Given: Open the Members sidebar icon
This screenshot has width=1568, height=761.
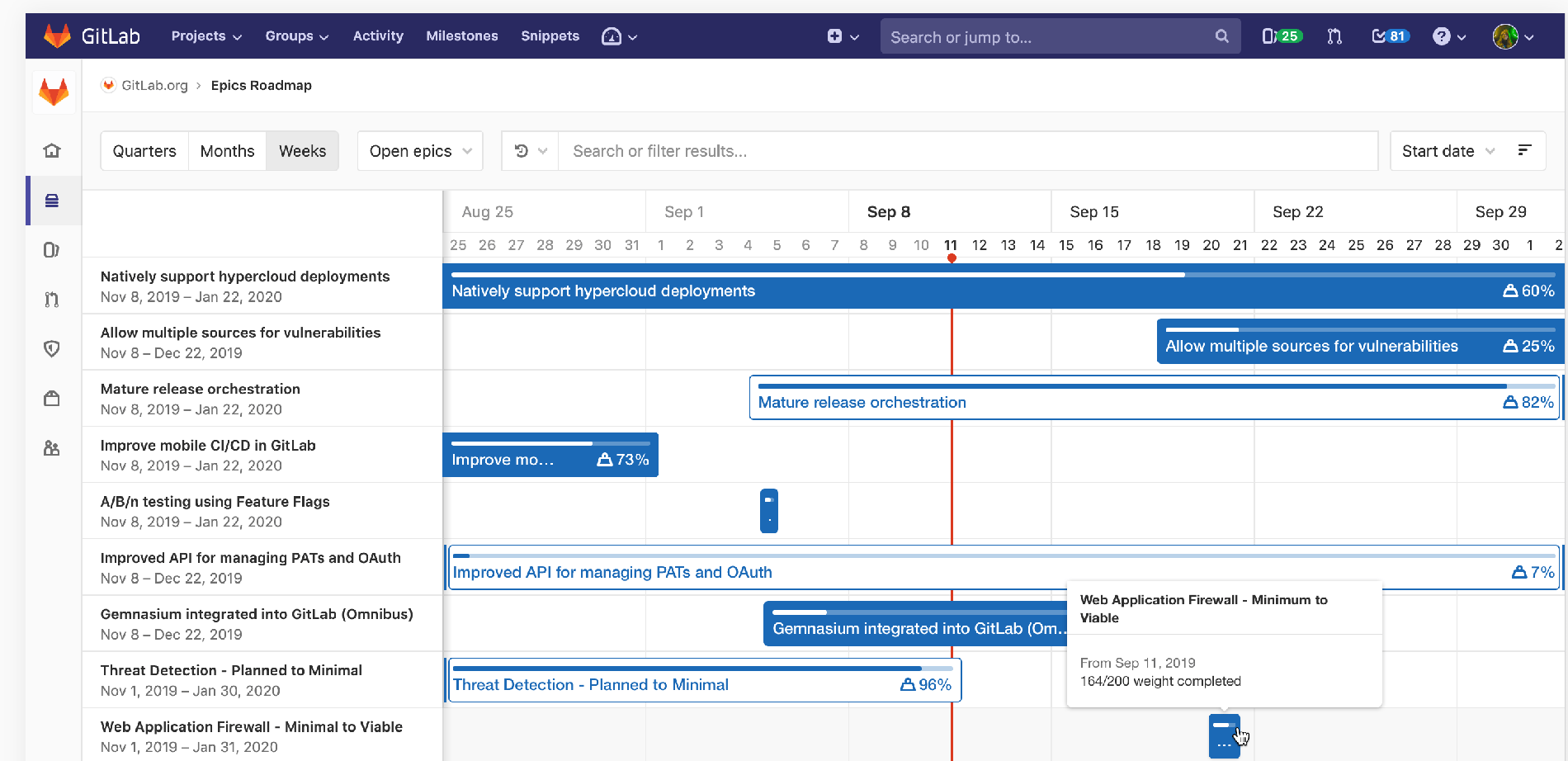Looking at the screenshot, I should [x=52, y=448].
